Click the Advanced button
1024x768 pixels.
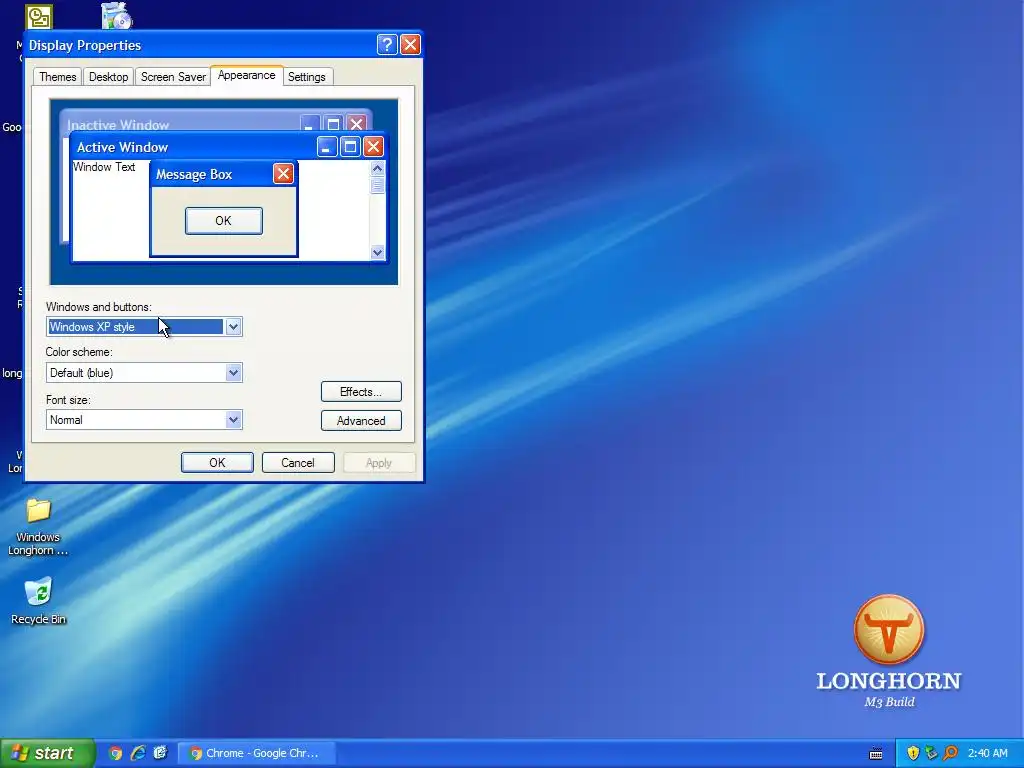[x=361, y=421]
